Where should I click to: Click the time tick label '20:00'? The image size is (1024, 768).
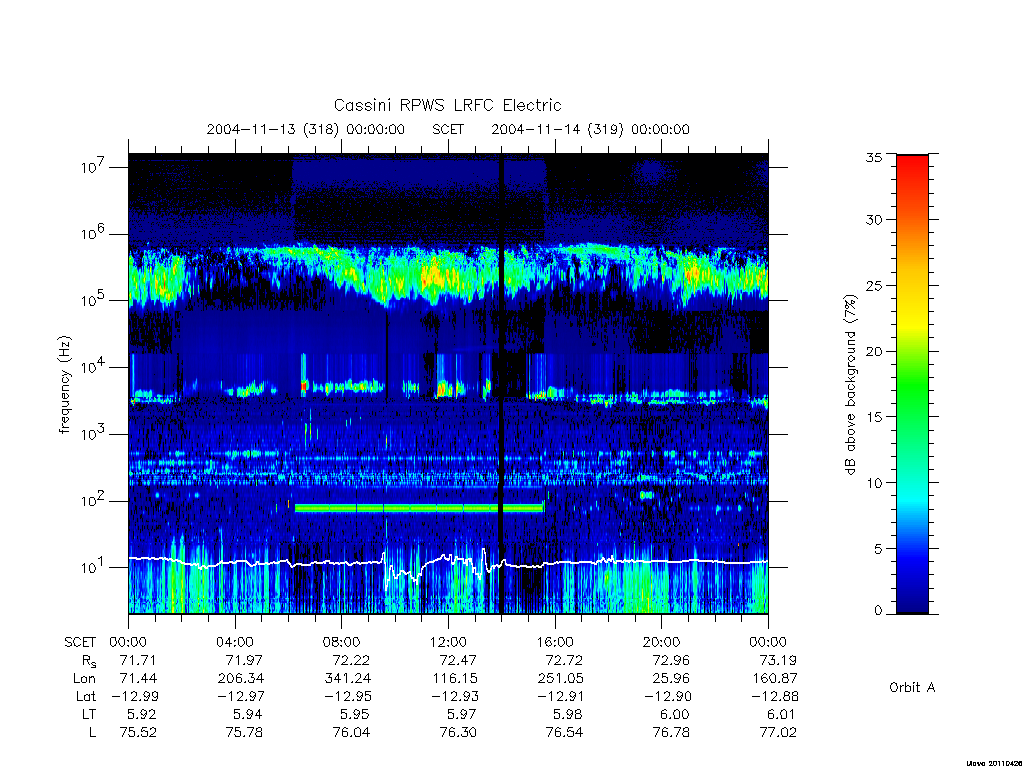pos(661,642)
